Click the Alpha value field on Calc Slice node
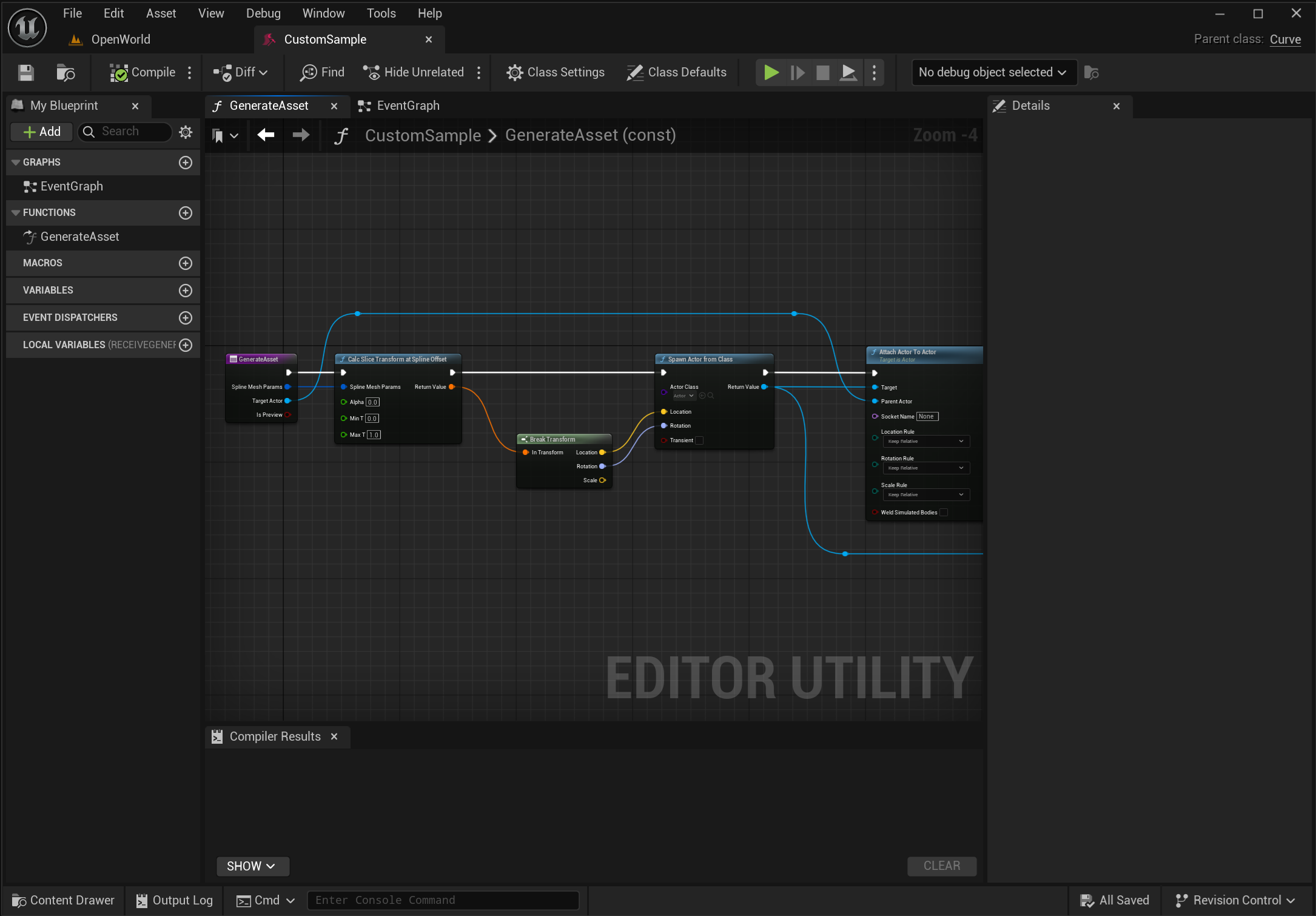This screenshot has height=916, width=1316. click(373, 402)
